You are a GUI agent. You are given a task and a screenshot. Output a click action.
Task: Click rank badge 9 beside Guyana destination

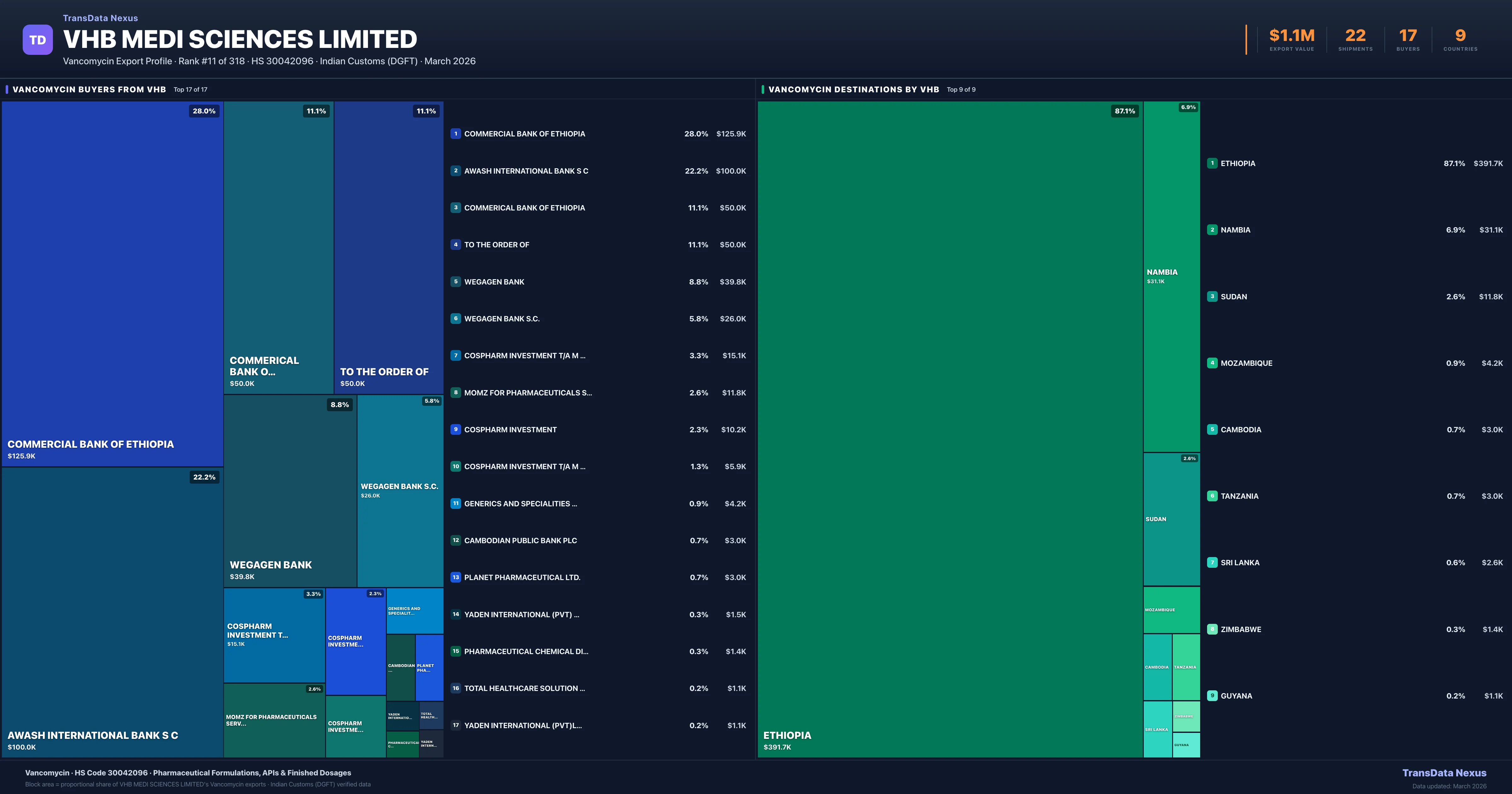[x=1212, y=696]
